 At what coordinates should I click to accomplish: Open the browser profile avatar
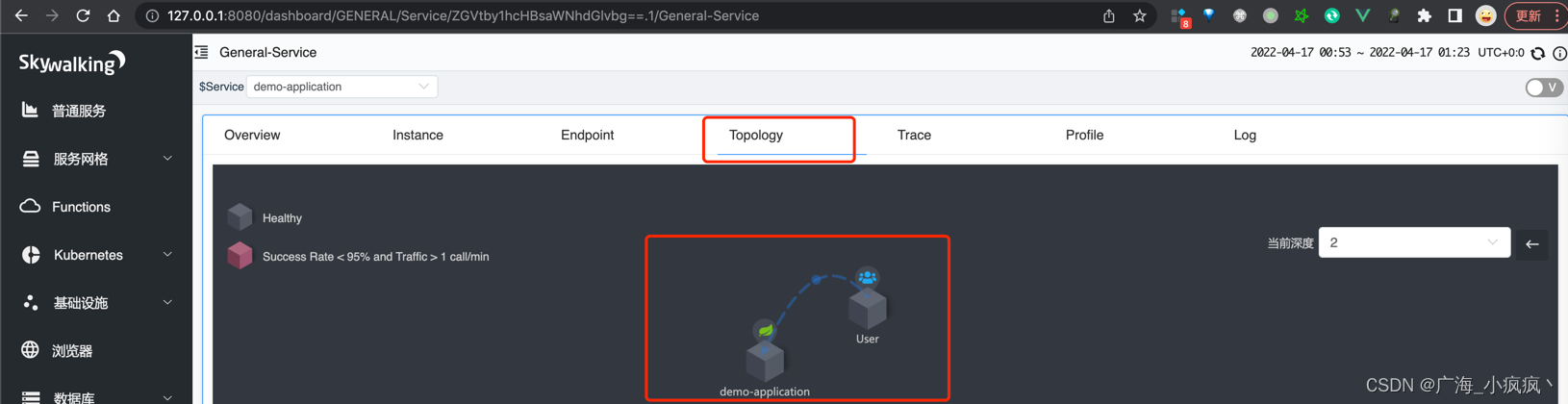pos(1486,15)
